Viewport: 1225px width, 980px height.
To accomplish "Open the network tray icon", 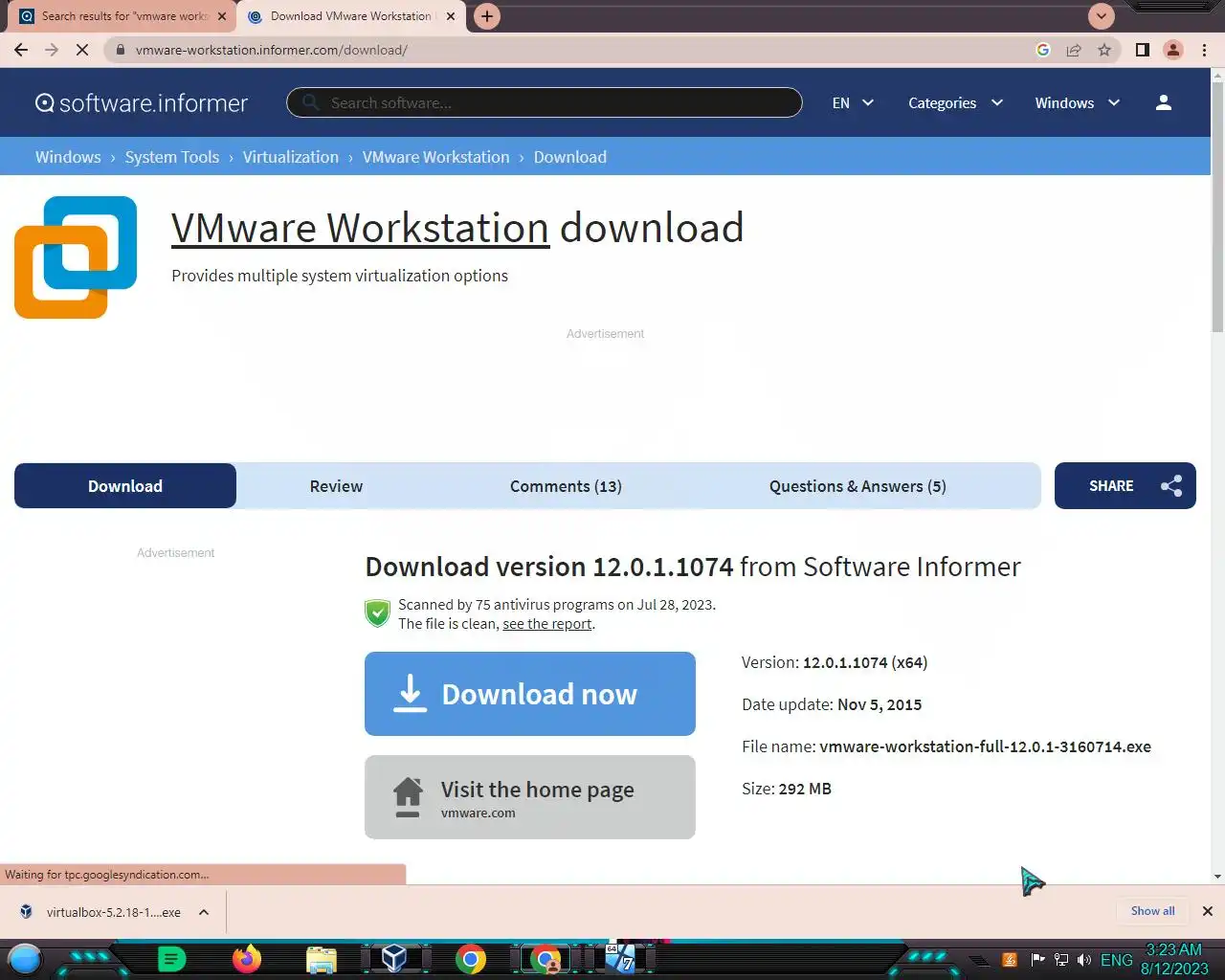I will coord(1060,960).
